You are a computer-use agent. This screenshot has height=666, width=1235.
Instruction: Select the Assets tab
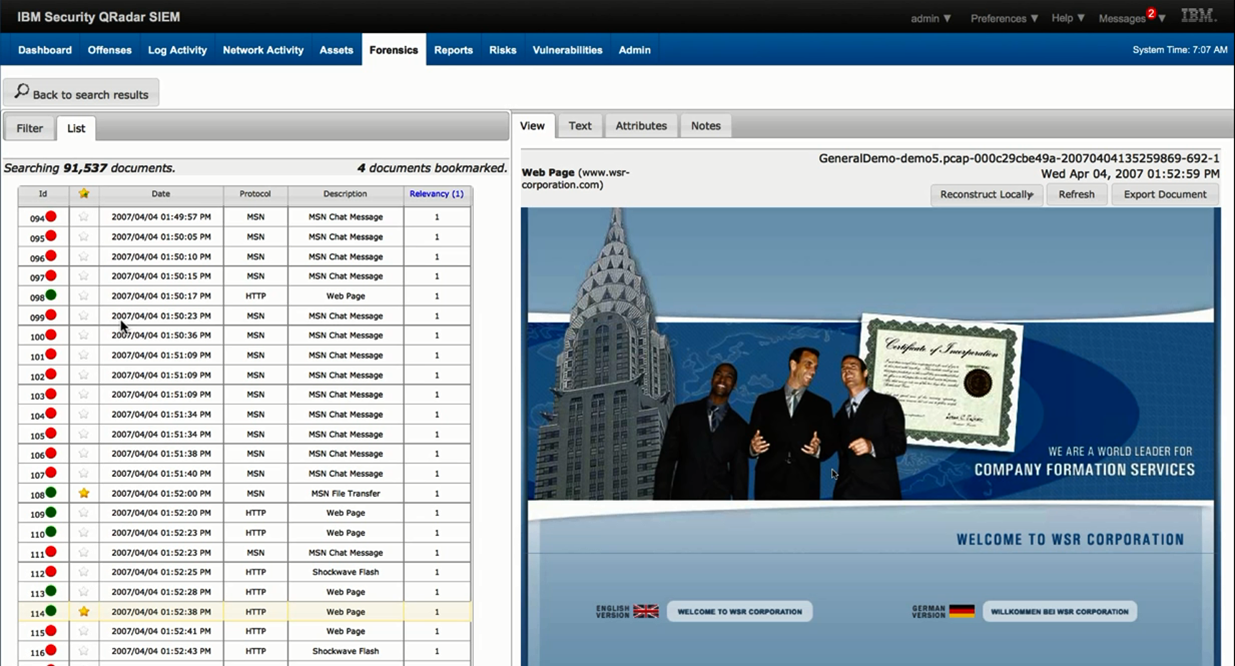(336, 50)
